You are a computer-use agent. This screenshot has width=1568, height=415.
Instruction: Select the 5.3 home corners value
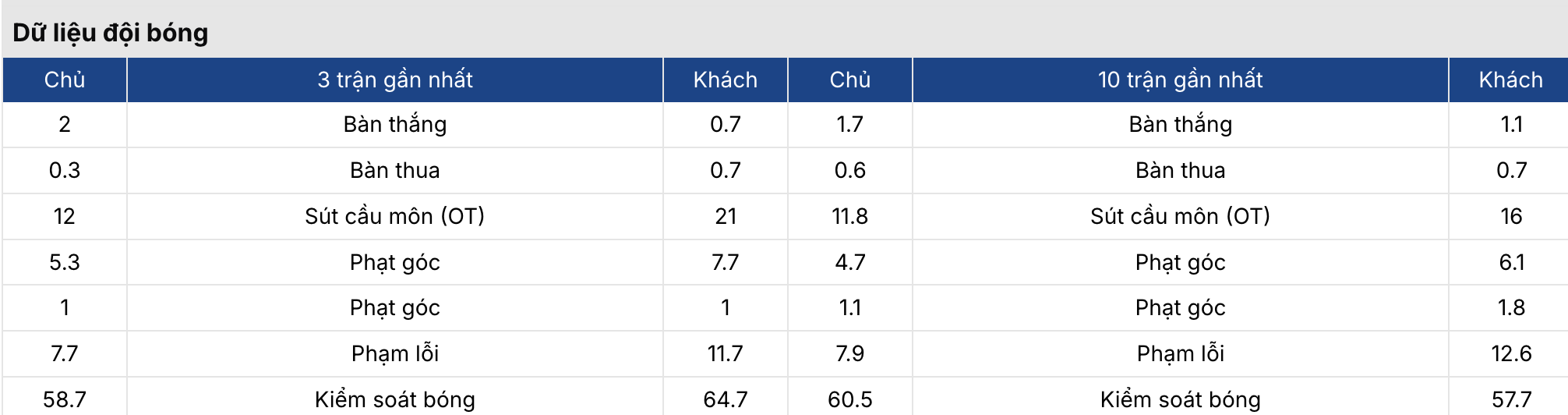pyautogui.click(x=65, y=262)
